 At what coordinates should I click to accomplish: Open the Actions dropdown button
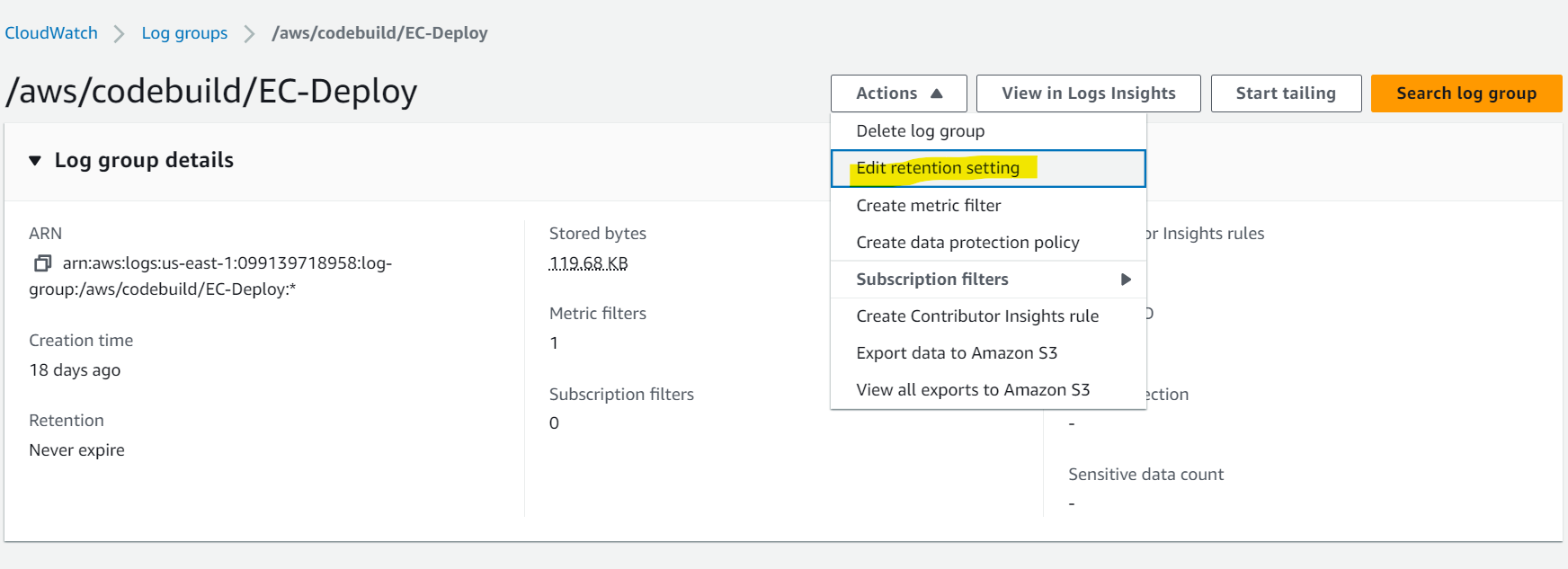click(x=898, y=93)
